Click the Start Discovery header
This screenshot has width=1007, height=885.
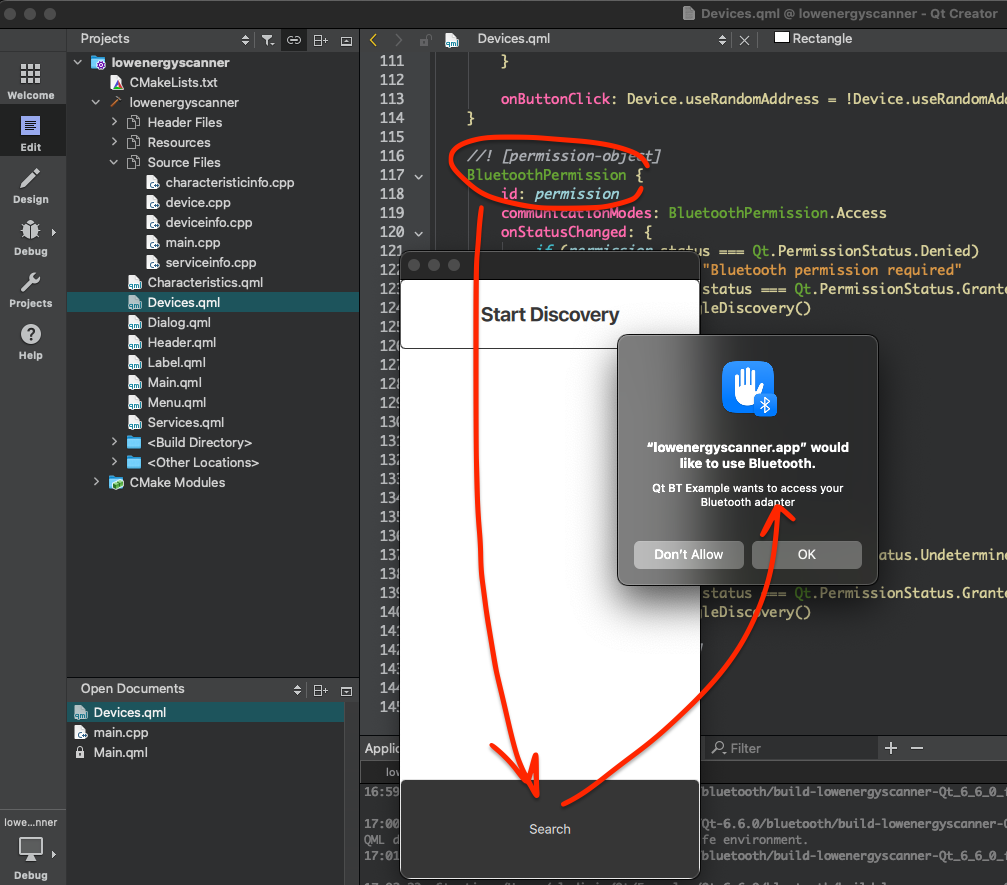pyautogui.click(x=550, y=315)
